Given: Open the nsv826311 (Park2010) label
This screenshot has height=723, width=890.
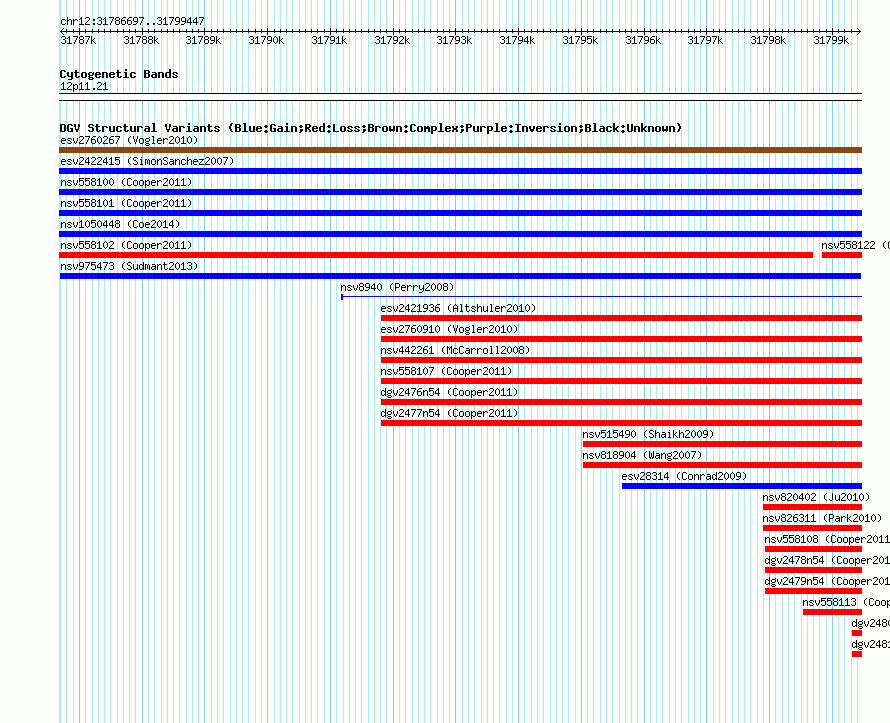Looking at the screenshot, I should (x=822, y=518).
